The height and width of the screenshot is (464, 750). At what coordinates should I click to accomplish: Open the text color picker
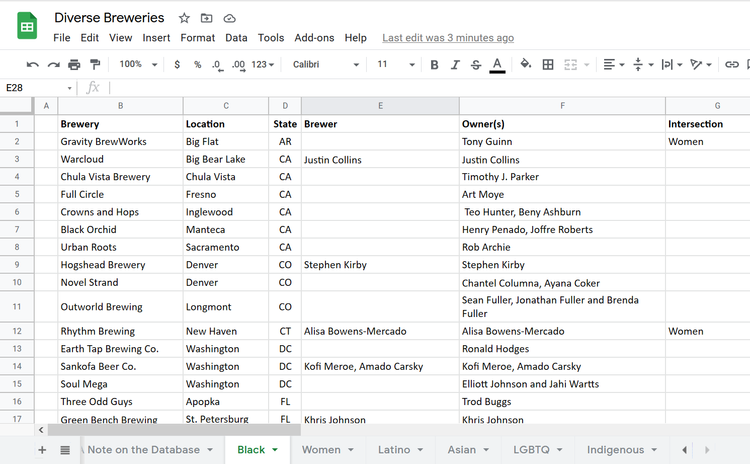(x=497, y=65)
